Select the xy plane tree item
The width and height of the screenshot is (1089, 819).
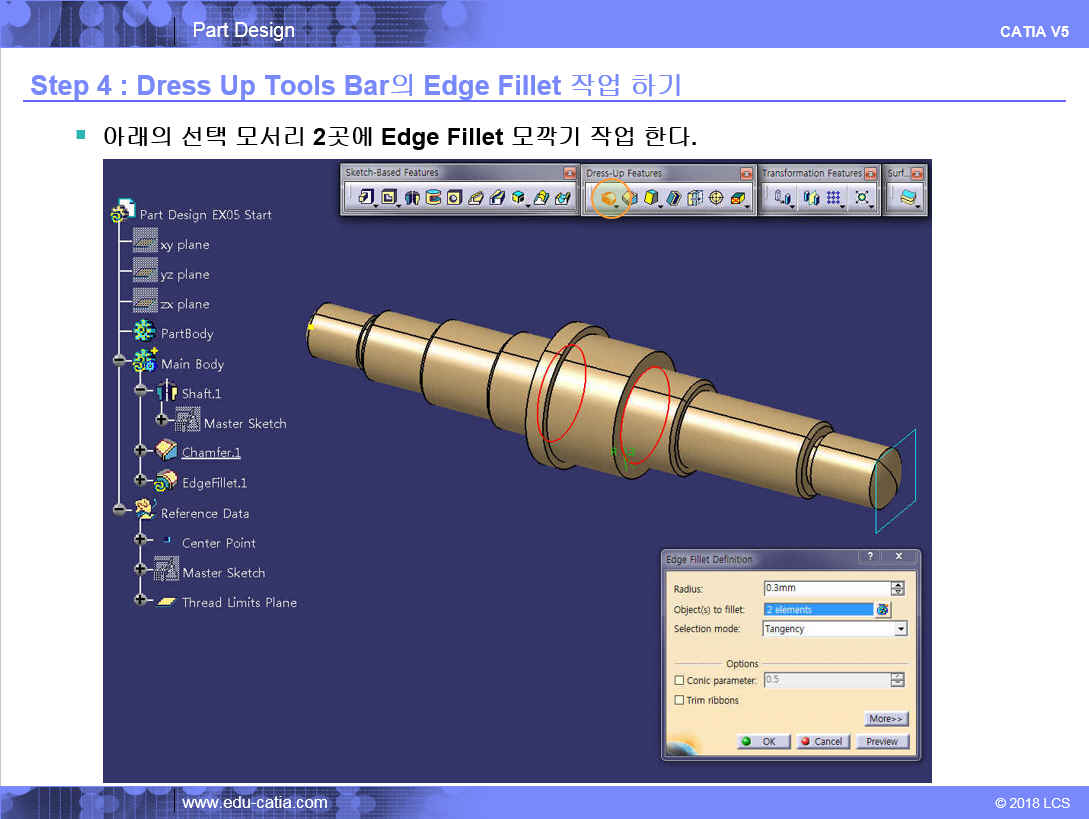coord(184,245)
